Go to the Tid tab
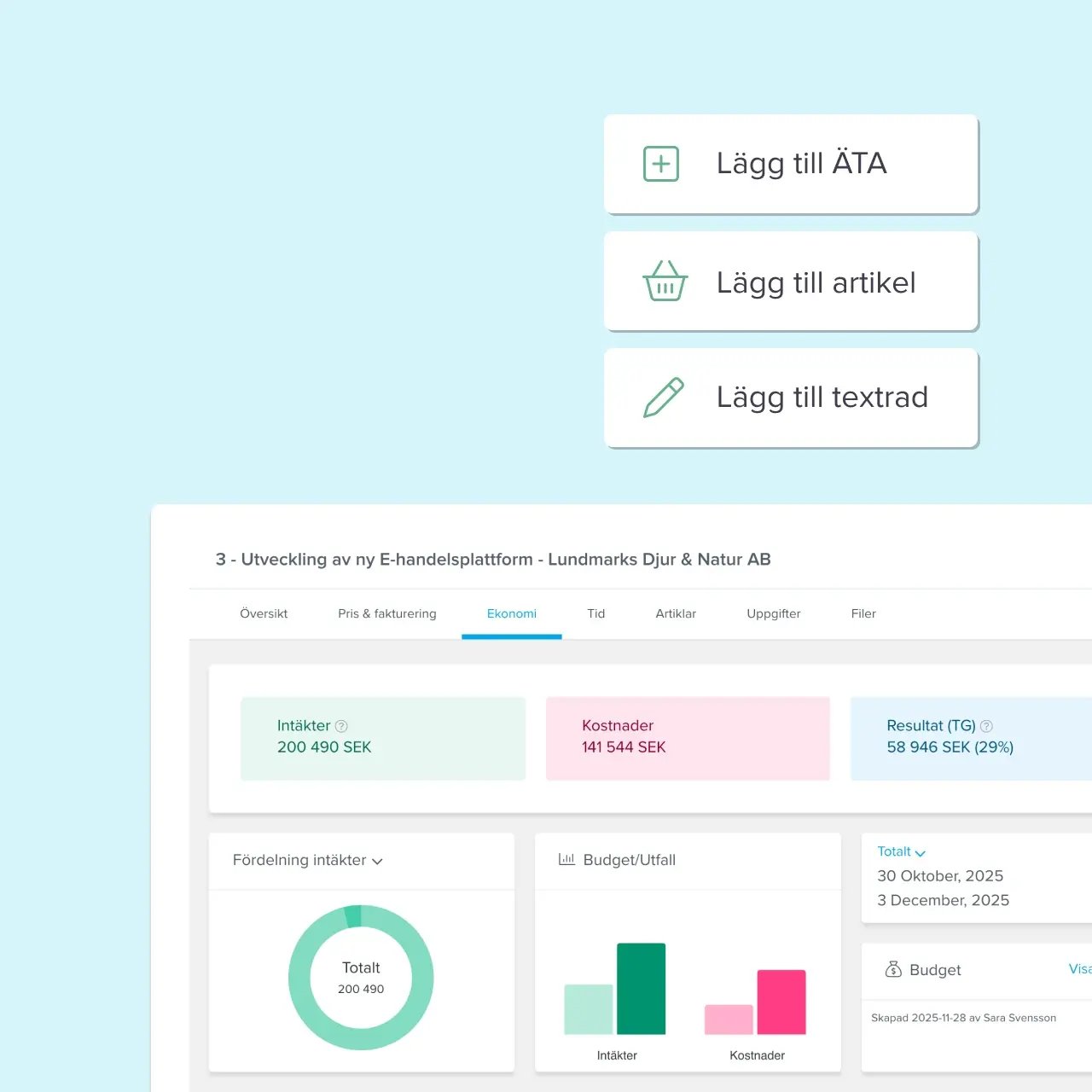This screenshot has width=1092, height=1092. [595, 613]
